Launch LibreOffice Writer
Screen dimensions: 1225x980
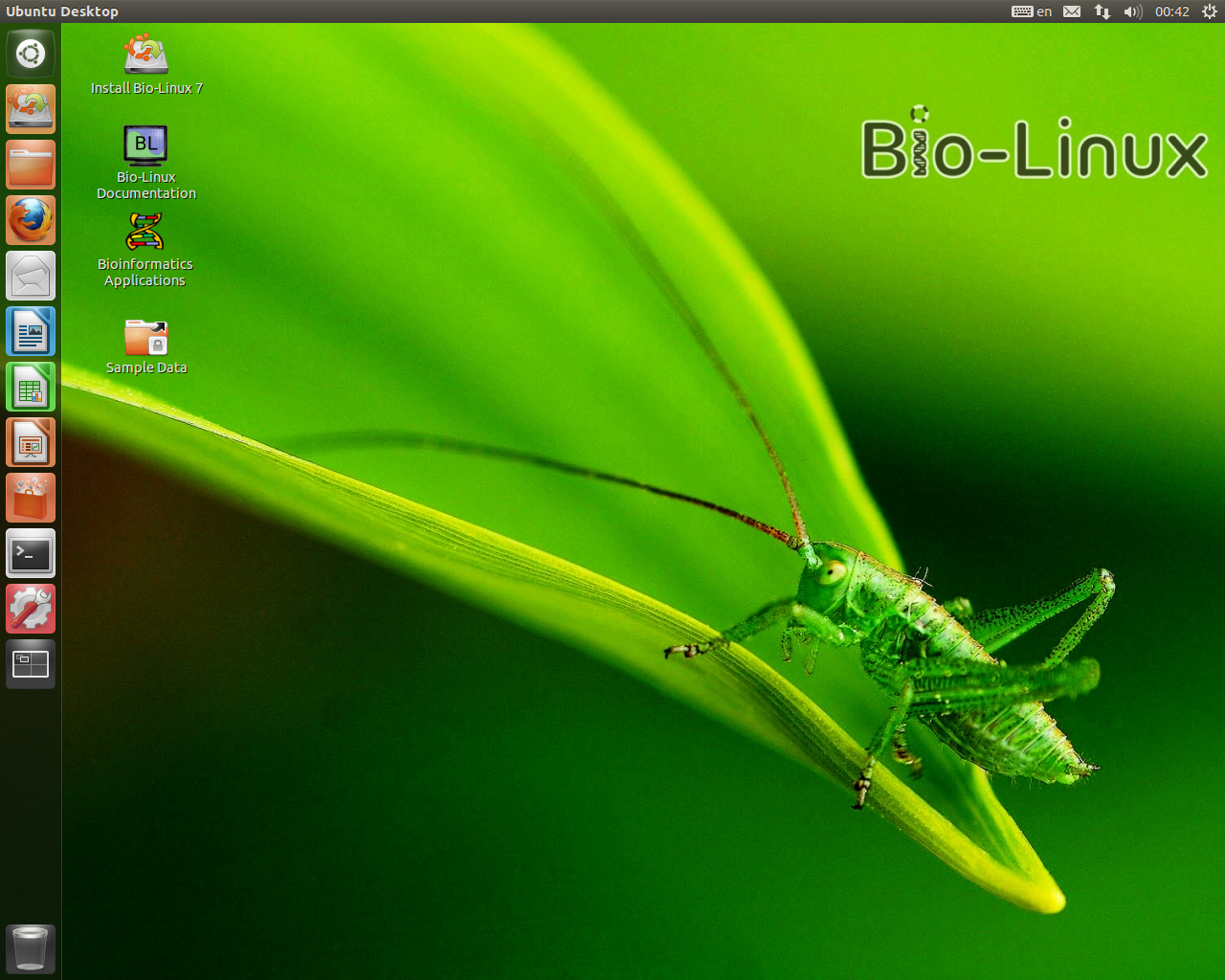31,331
